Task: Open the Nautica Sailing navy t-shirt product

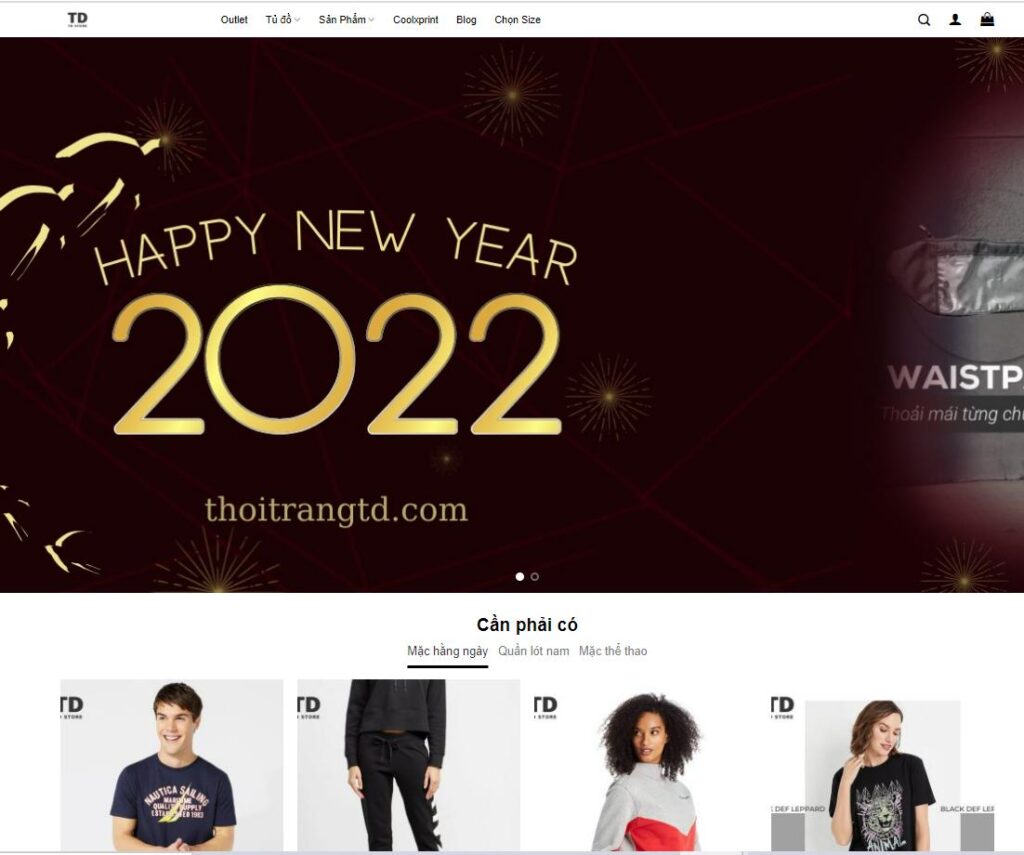Action: coord(172,765)
